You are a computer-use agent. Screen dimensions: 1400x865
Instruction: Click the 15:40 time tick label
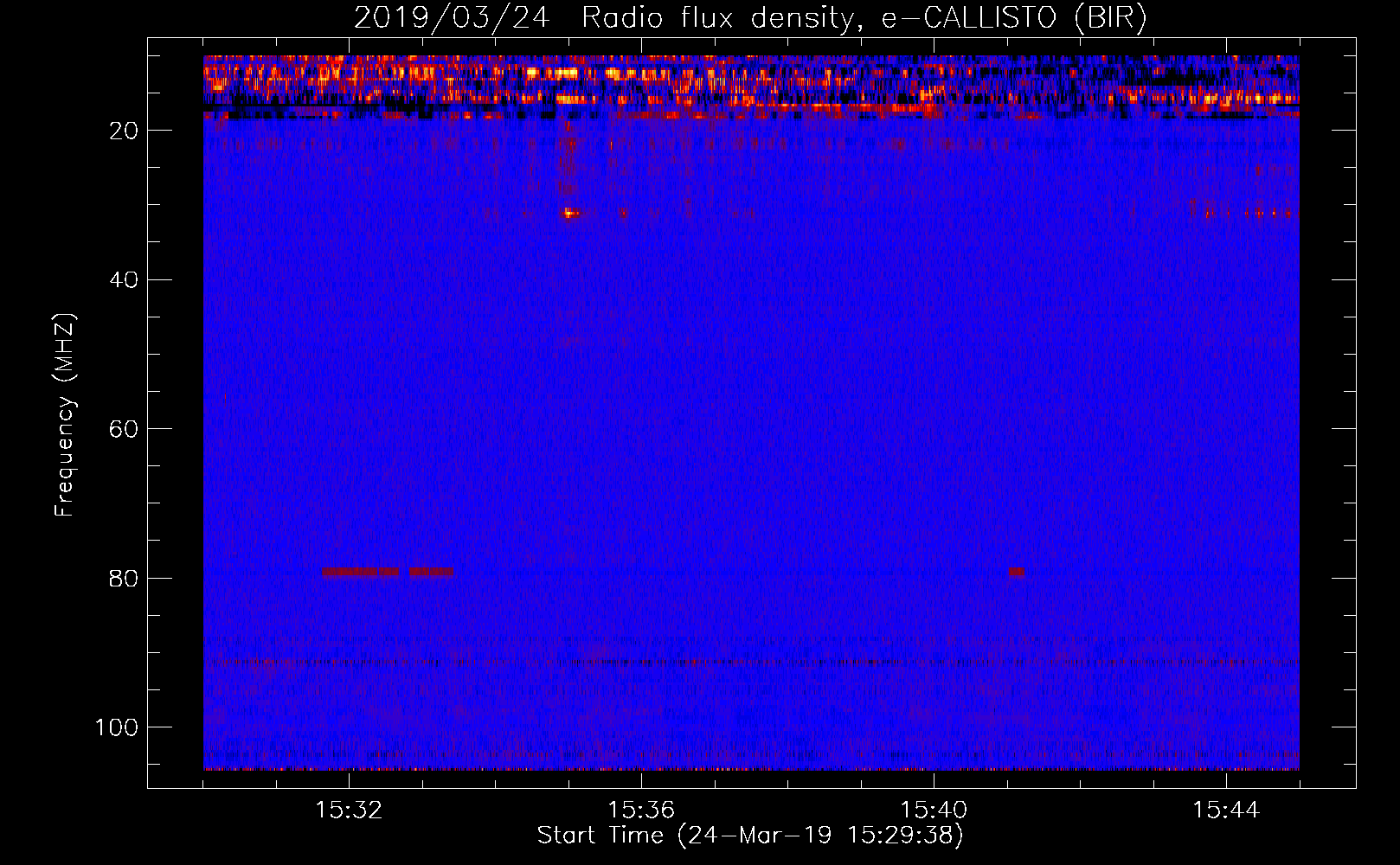click(934, 811)
